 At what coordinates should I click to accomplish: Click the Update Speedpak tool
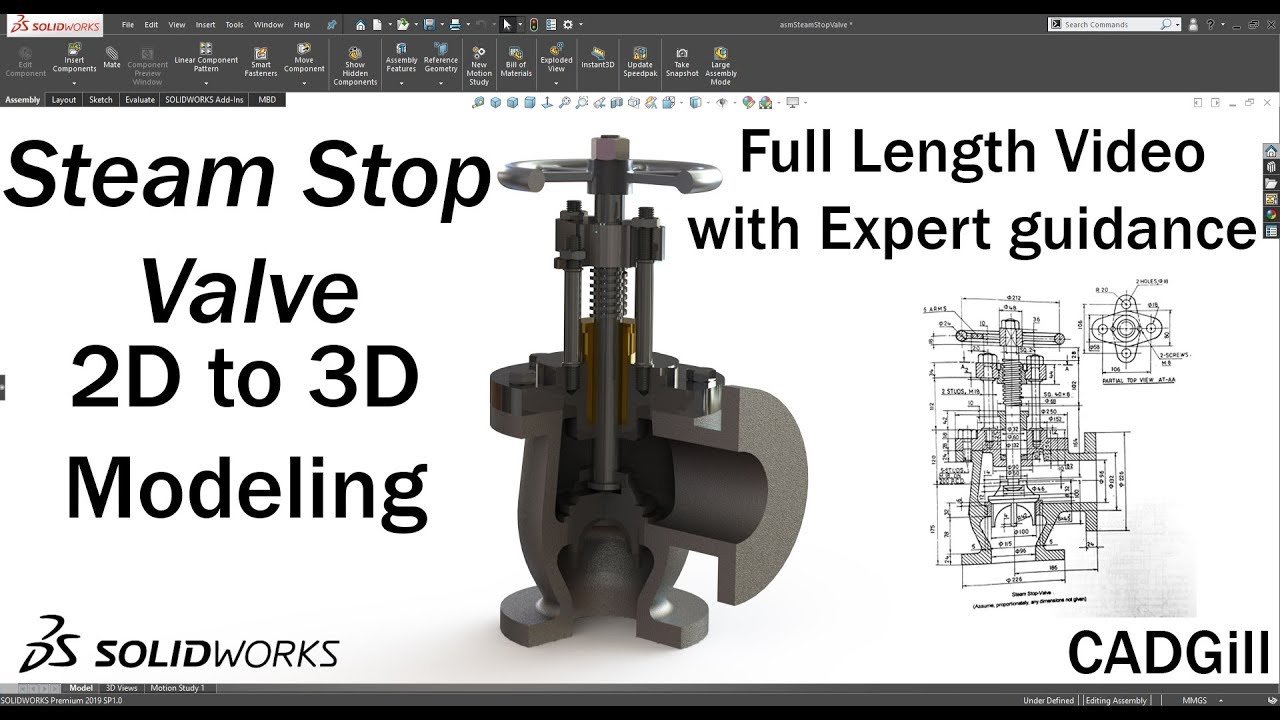click(x=640, y=60)
